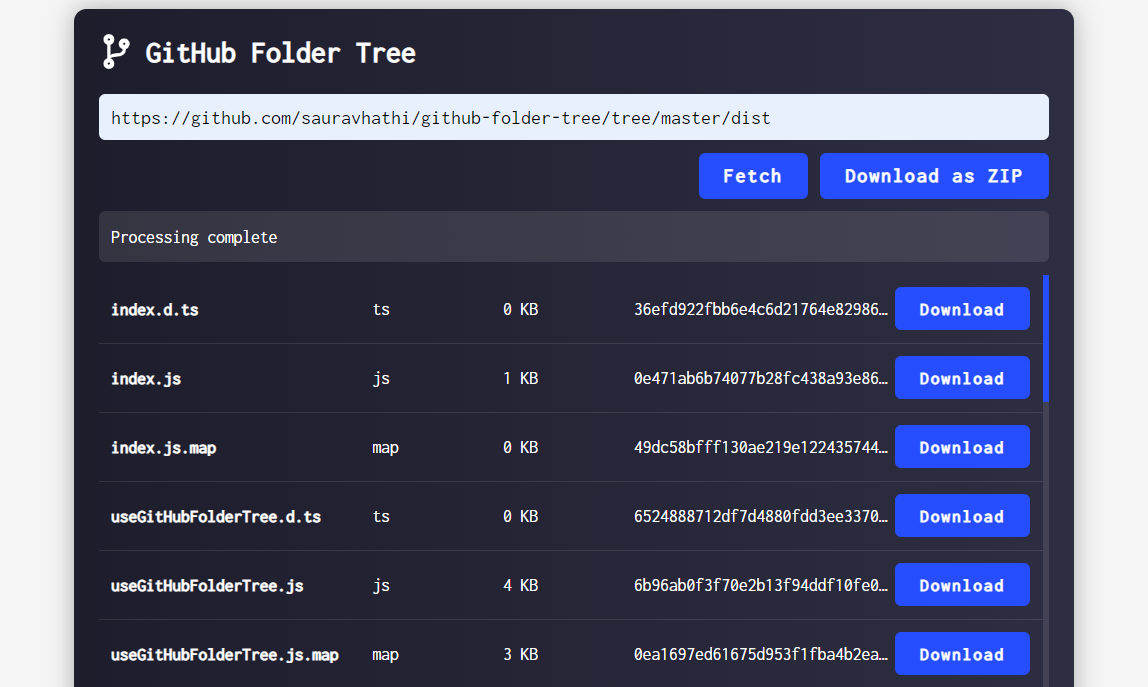Download the index.js file

point(961,378)
